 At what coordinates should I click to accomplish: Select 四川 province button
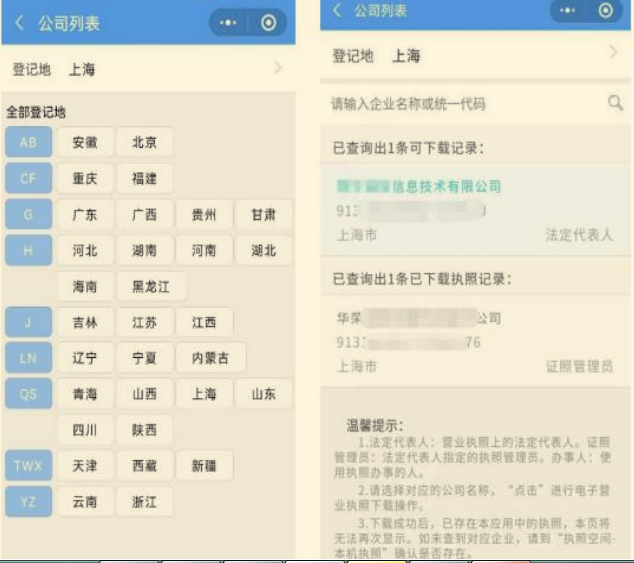point(85,430)
